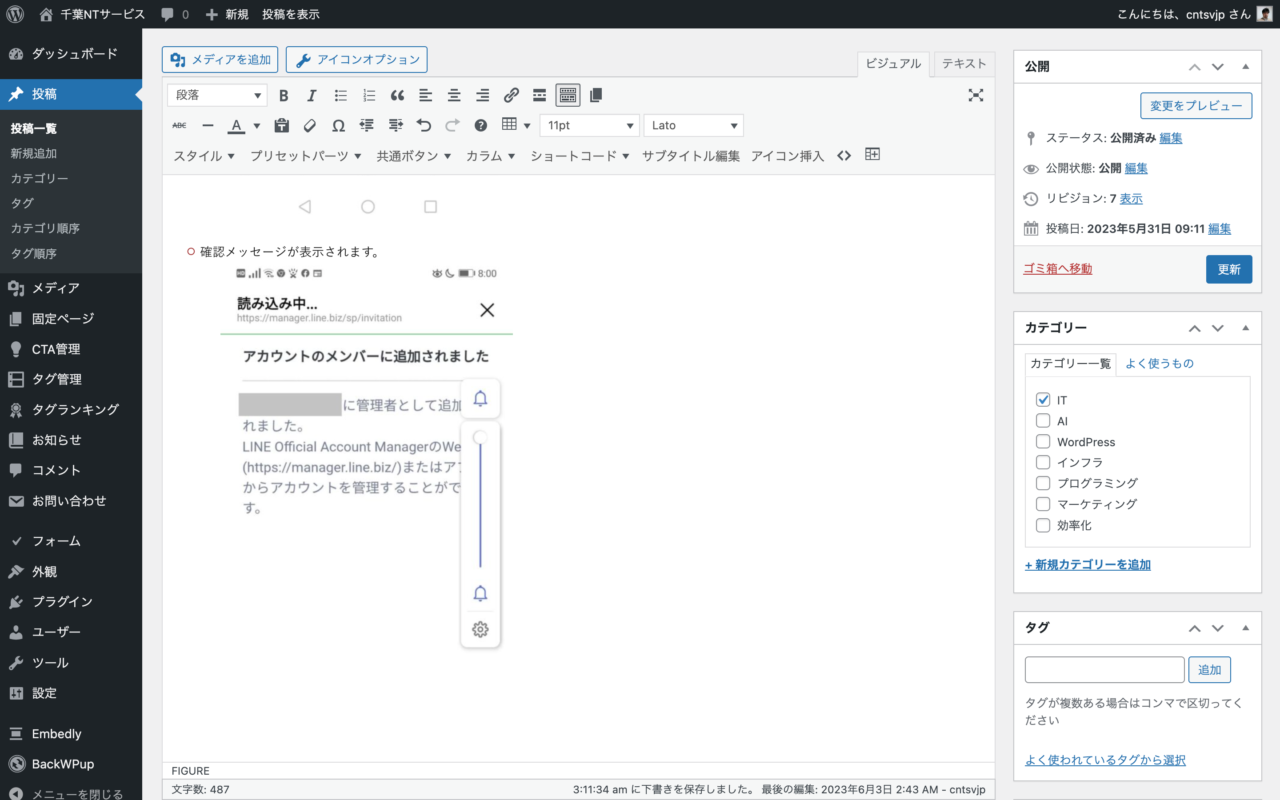Apply italic formatting

coord(311,96)
